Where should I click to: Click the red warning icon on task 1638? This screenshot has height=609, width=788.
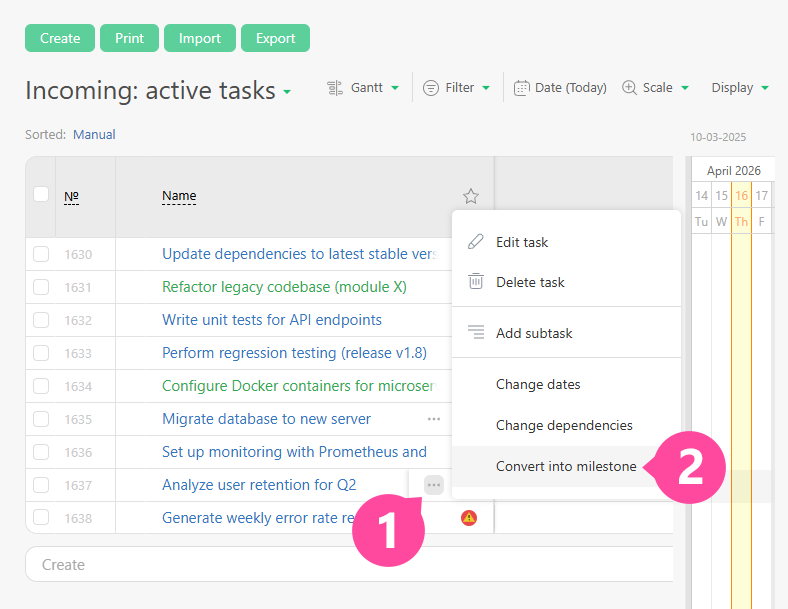click(x=468, y=518)
